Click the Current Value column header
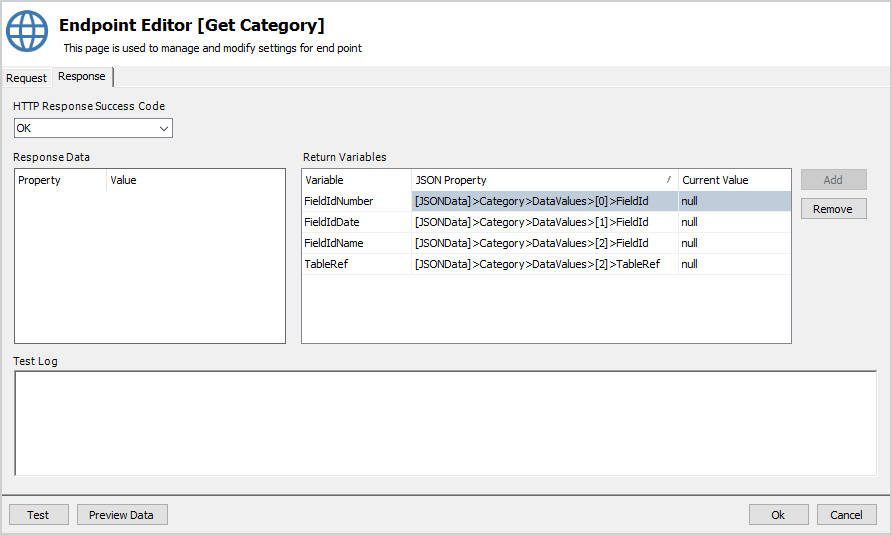 coord(734,180)
